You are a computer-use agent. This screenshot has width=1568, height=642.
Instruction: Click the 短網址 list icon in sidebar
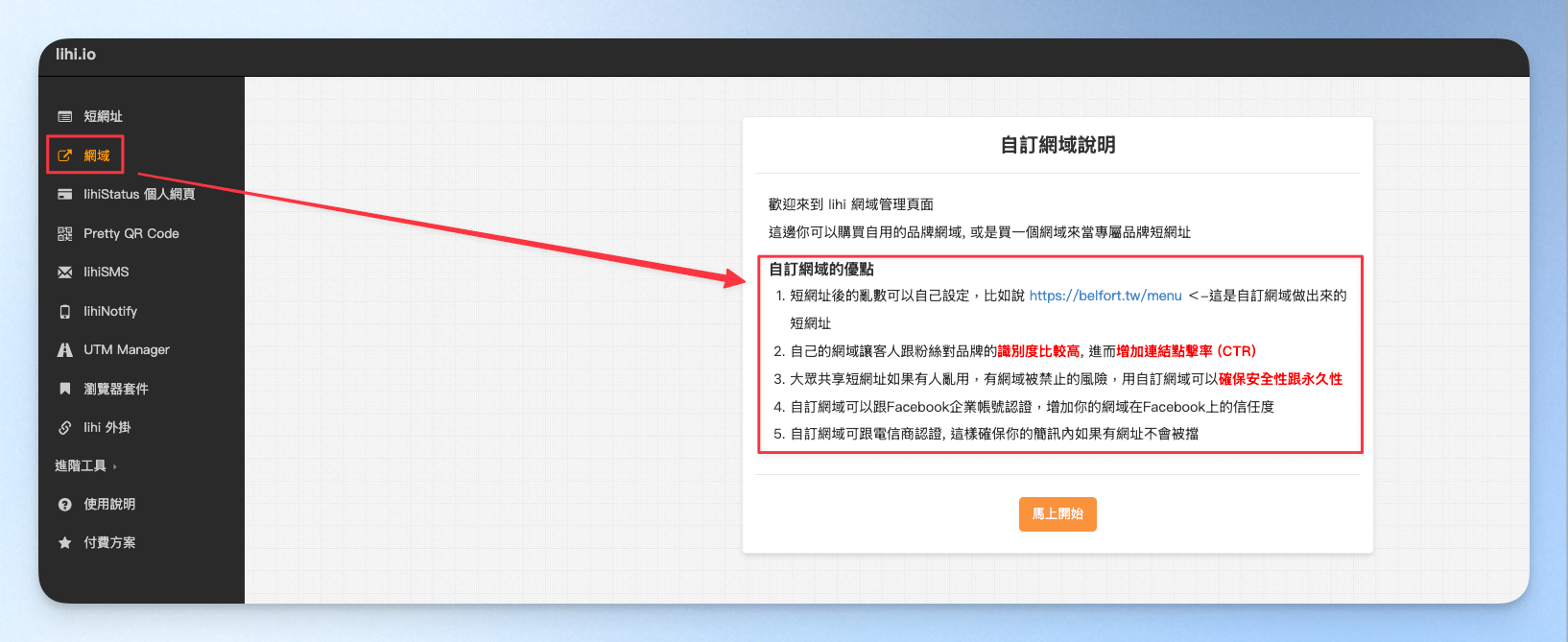65,116
